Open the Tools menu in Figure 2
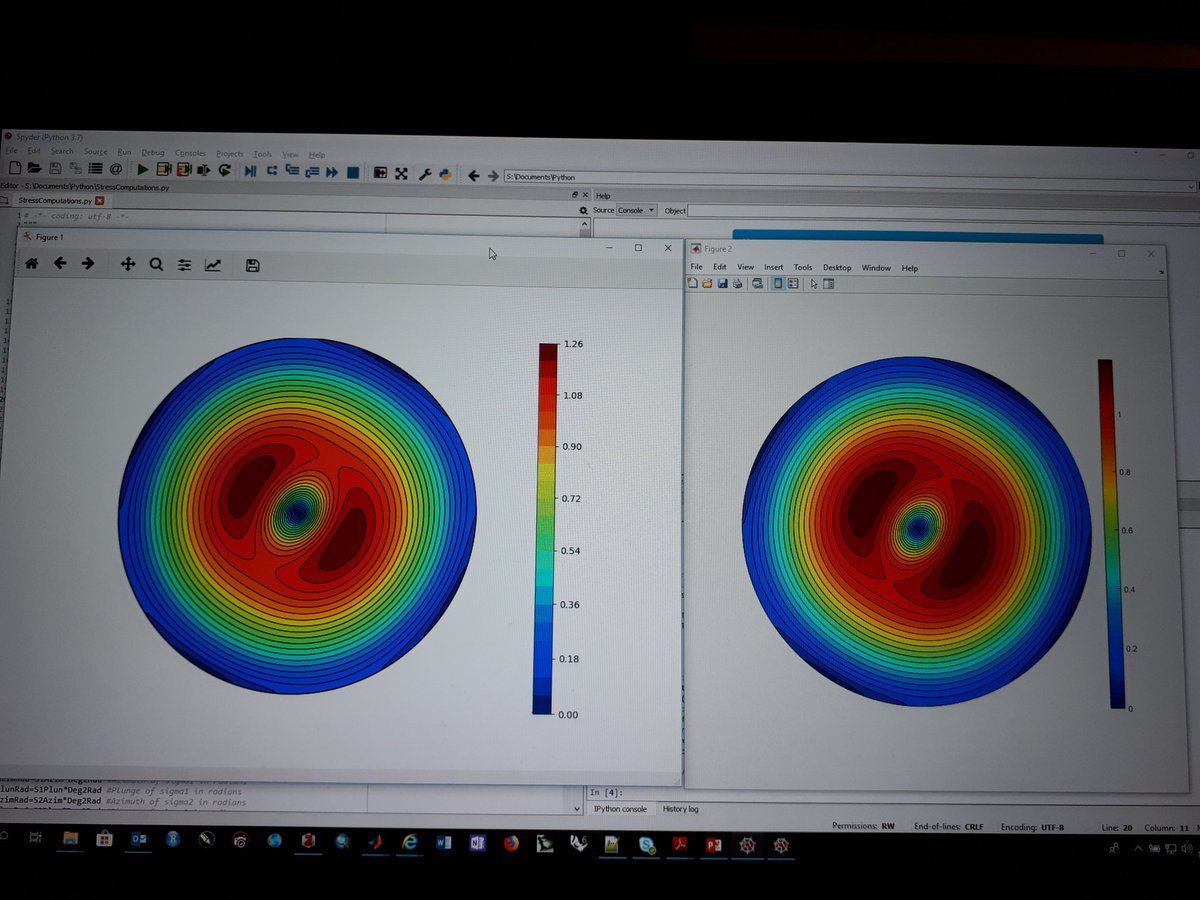The image size is (1200, 900). tap(803, 268)
